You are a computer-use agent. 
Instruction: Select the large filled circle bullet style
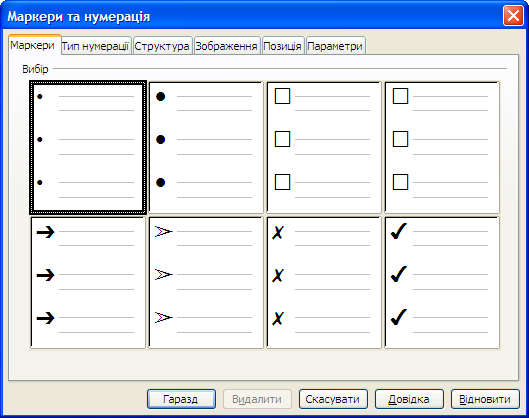click(206, 147)
